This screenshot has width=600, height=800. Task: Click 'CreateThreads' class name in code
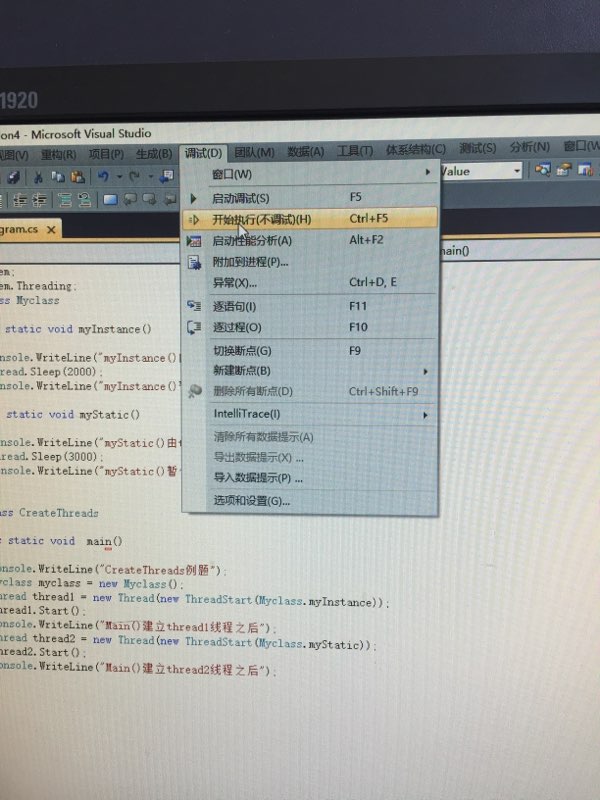59,513
